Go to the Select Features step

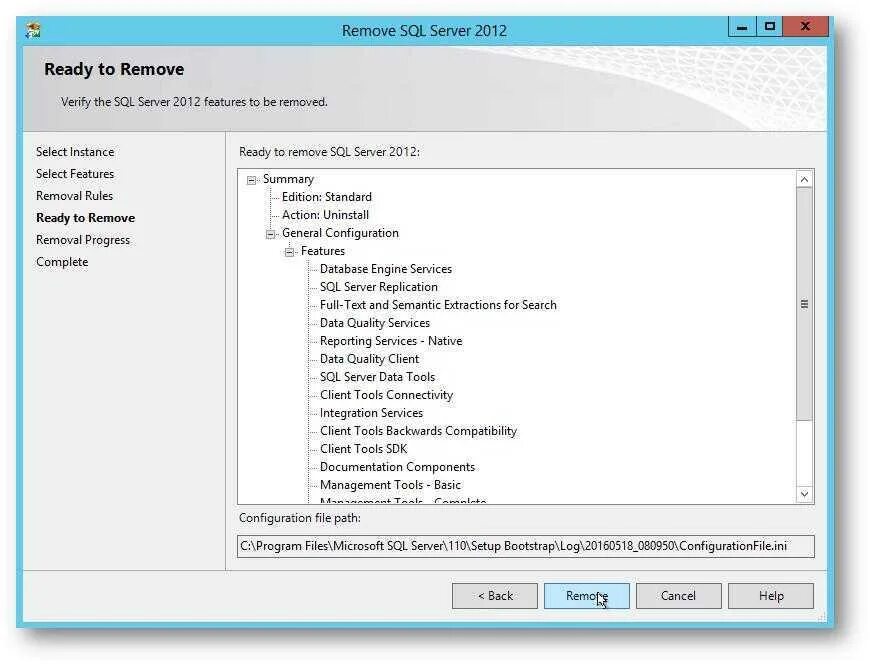(75, 174)
